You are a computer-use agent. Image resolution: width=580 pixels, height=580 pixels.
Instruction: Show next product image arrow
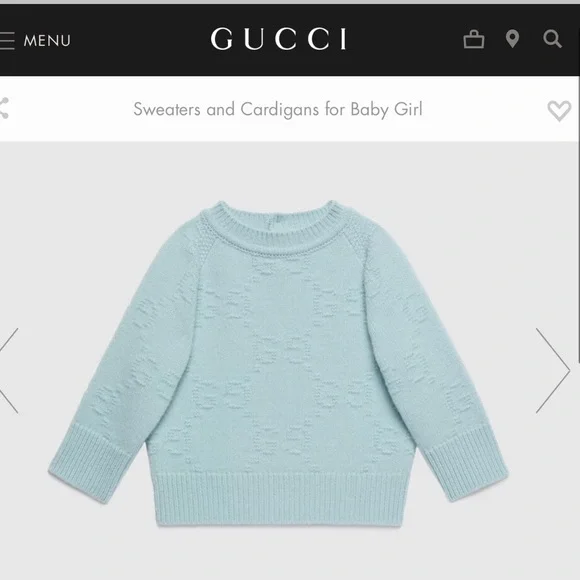pos(553,370)
